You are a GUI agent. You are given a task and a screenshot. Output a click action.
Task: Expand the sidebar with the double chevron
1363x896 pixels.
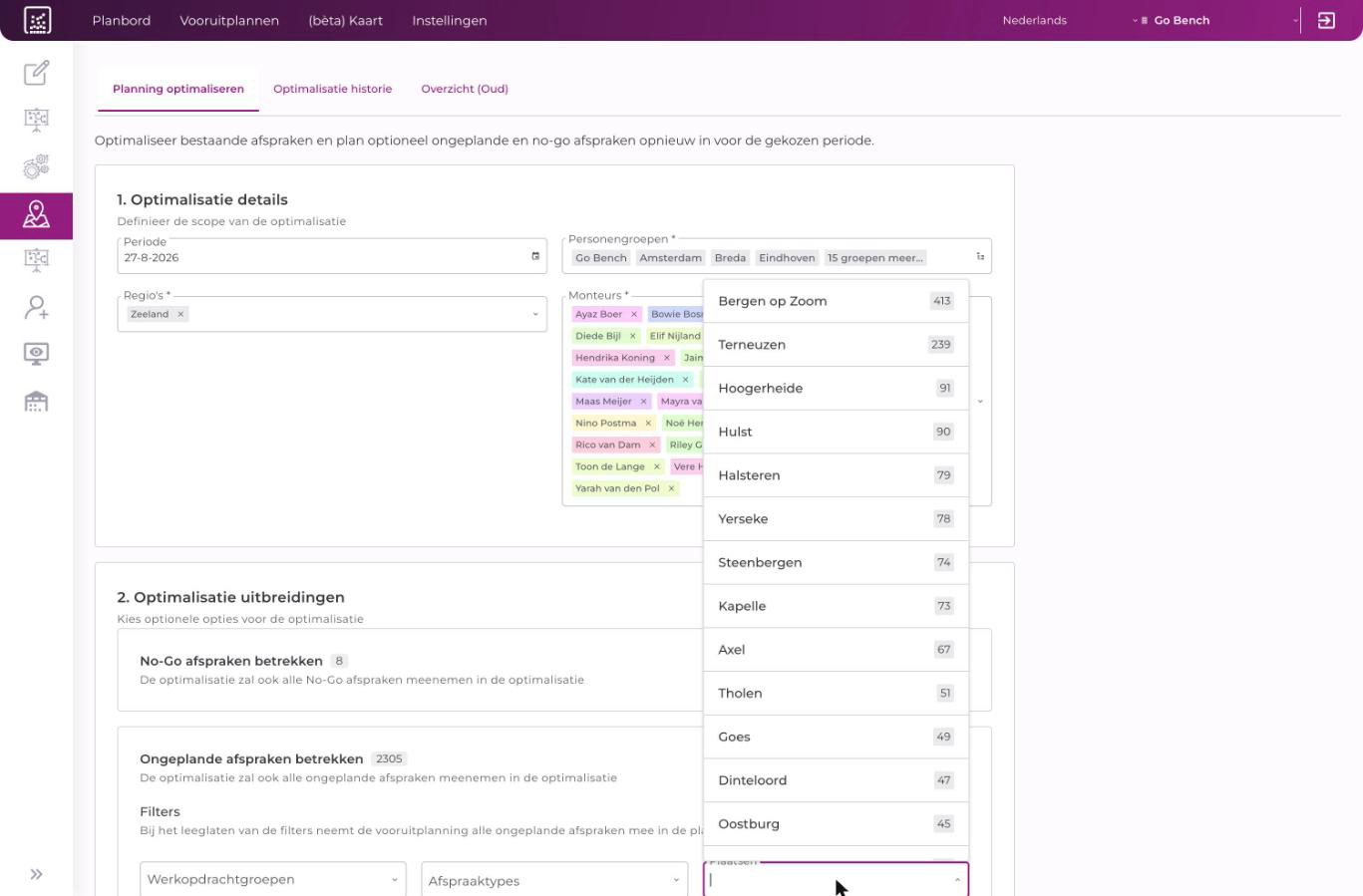36,874
